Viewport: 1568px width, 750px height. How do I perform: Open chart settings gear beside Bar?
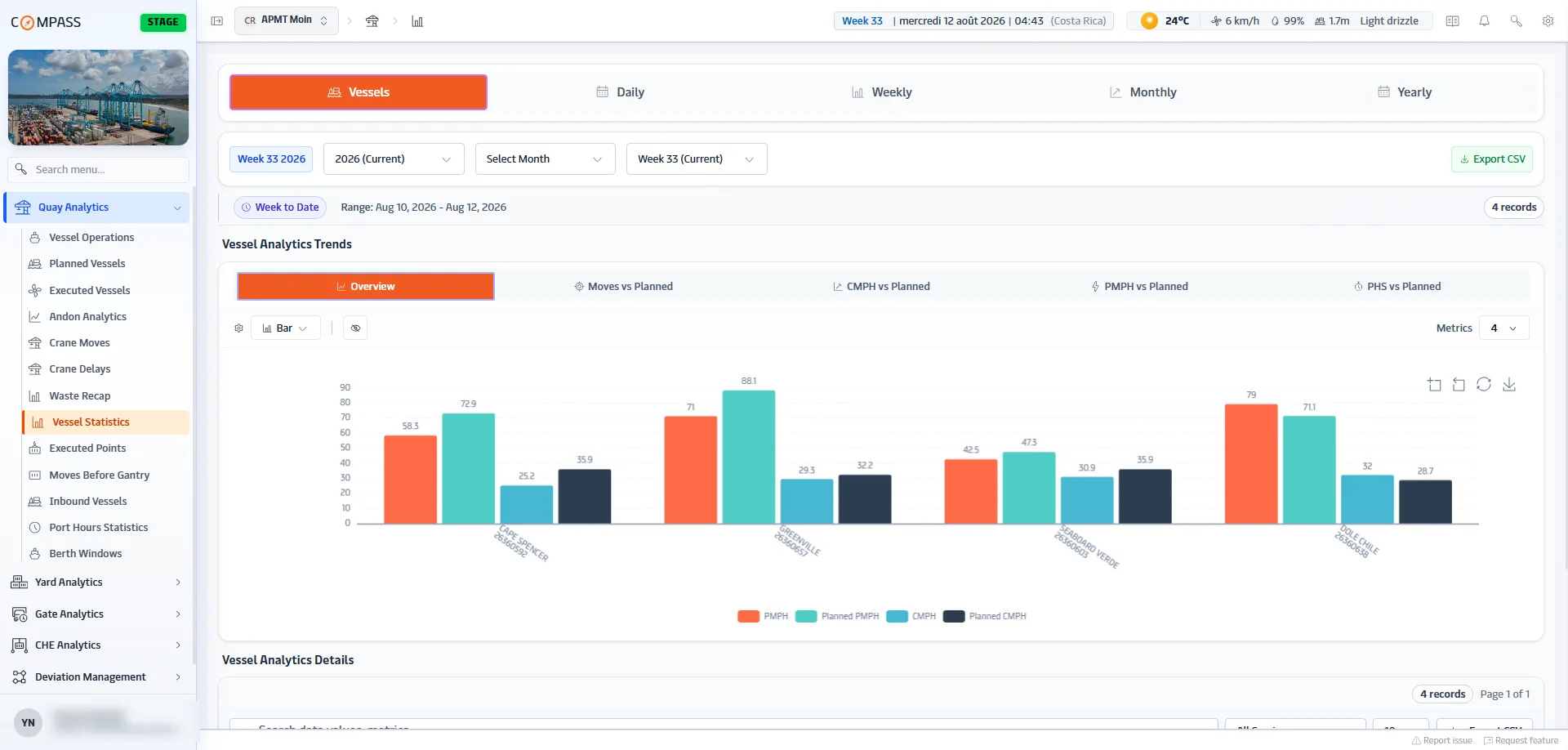[238, 328]
